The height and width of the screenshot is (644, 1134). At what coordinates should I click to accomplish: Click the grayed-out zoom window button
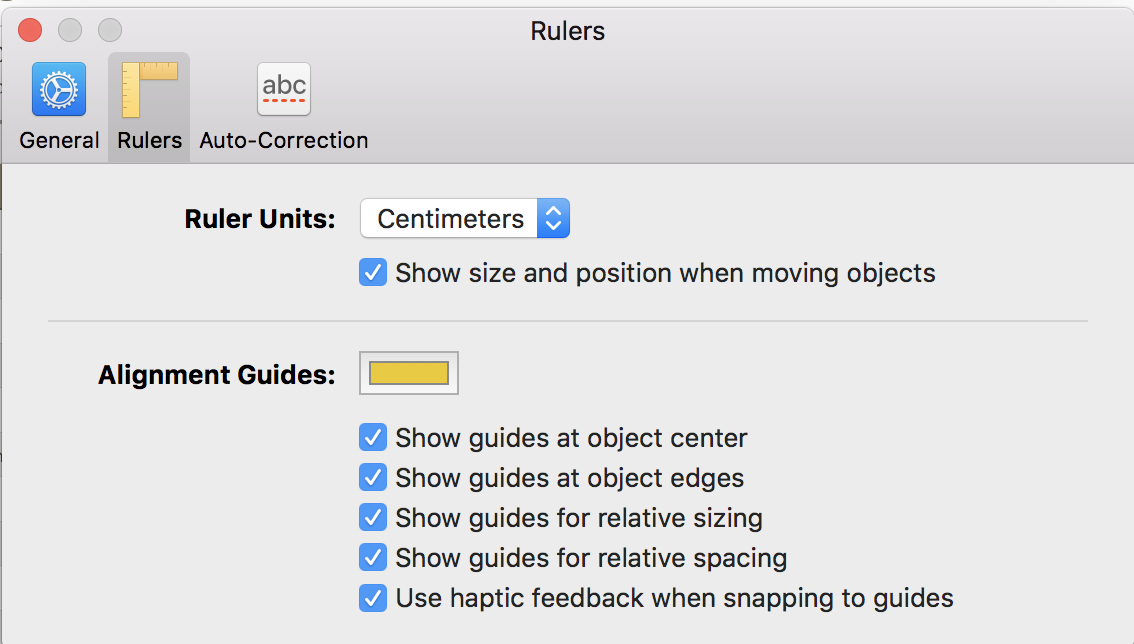(109, 30)
